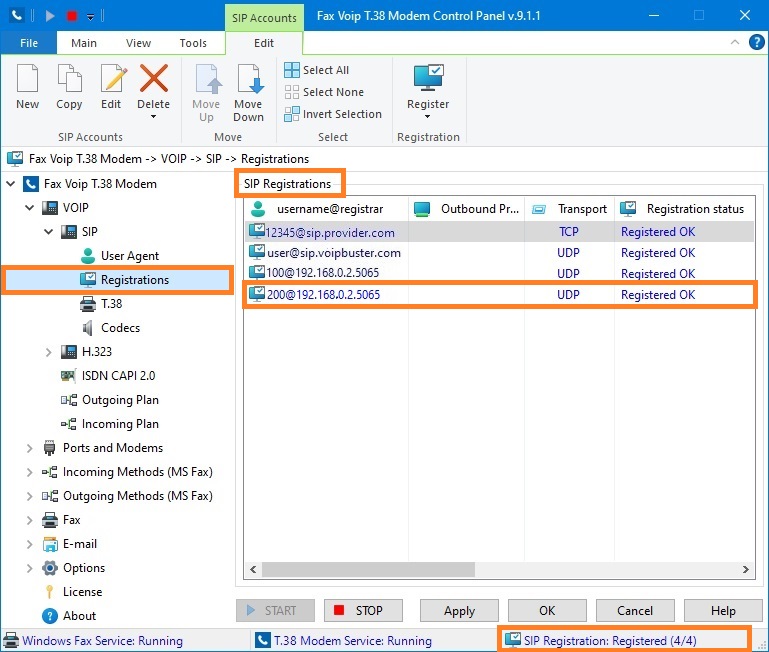Click the Transport column header
This screenshot has width=769, height=652.
(569, 209)
